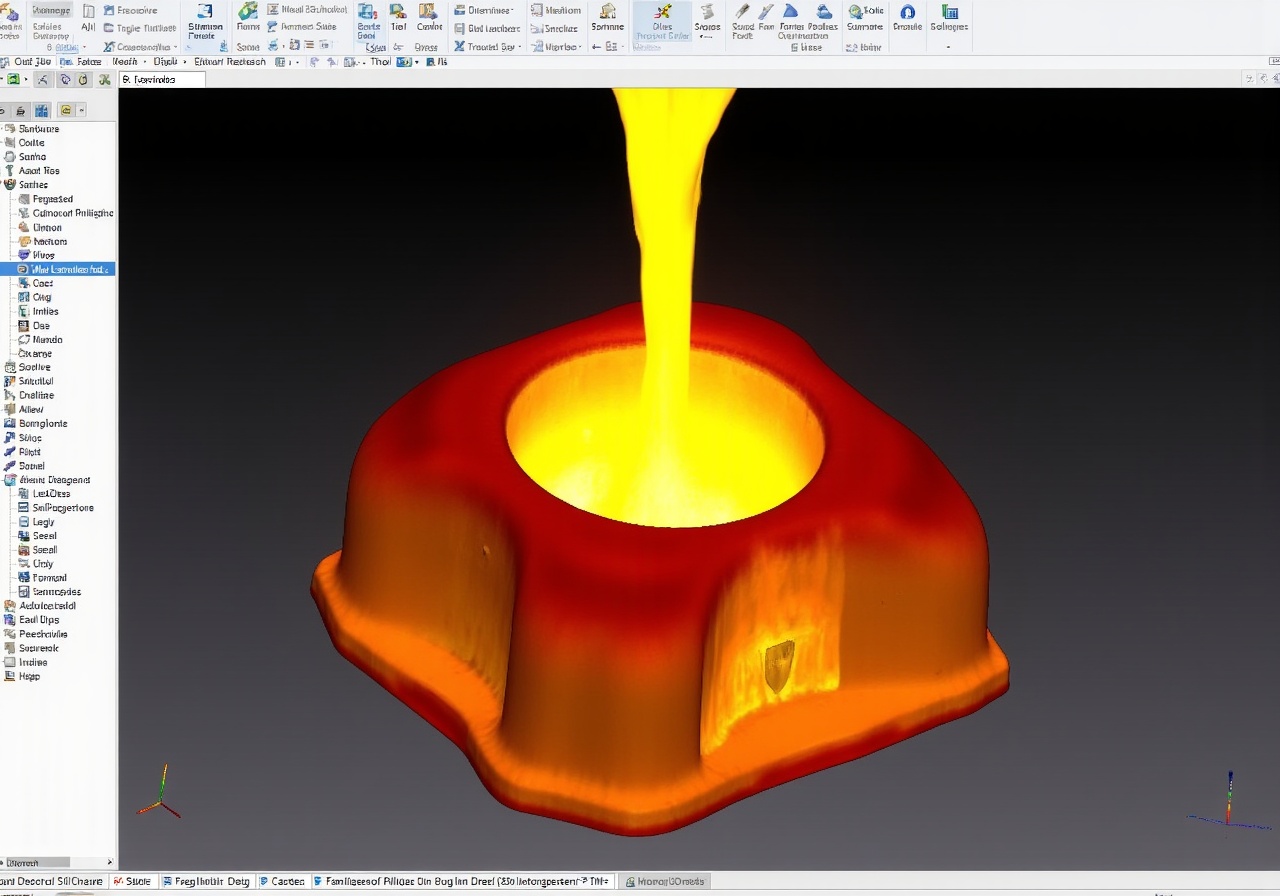Click the blue Drcaule icon
The image size is (1280, 896).
[907, 14]
